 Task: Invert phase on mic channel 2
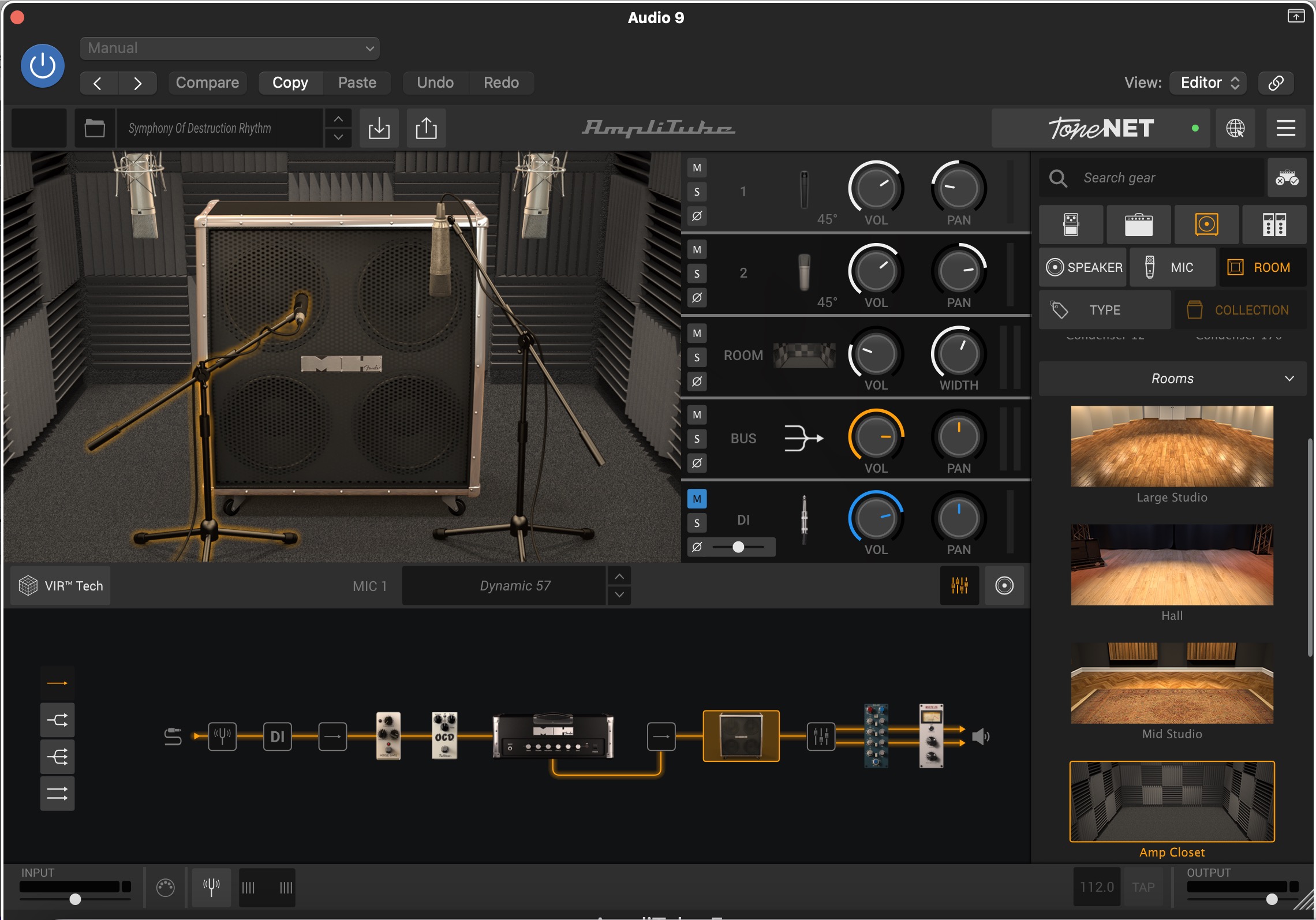pyautogui.click(x=697, y=298)
